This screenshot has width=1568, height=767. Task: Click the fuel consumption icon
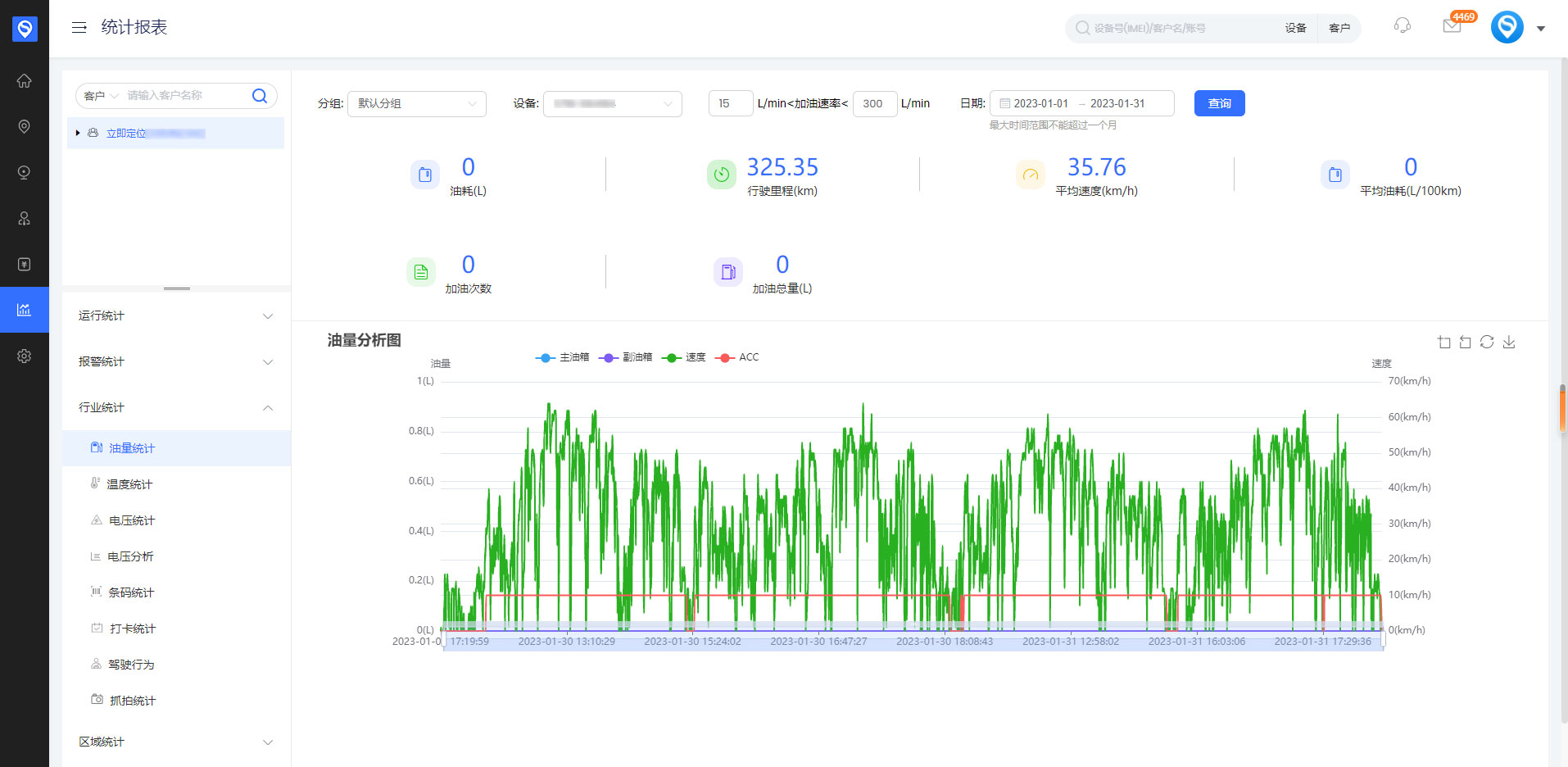pyautogui.click(x=425, y=175)
